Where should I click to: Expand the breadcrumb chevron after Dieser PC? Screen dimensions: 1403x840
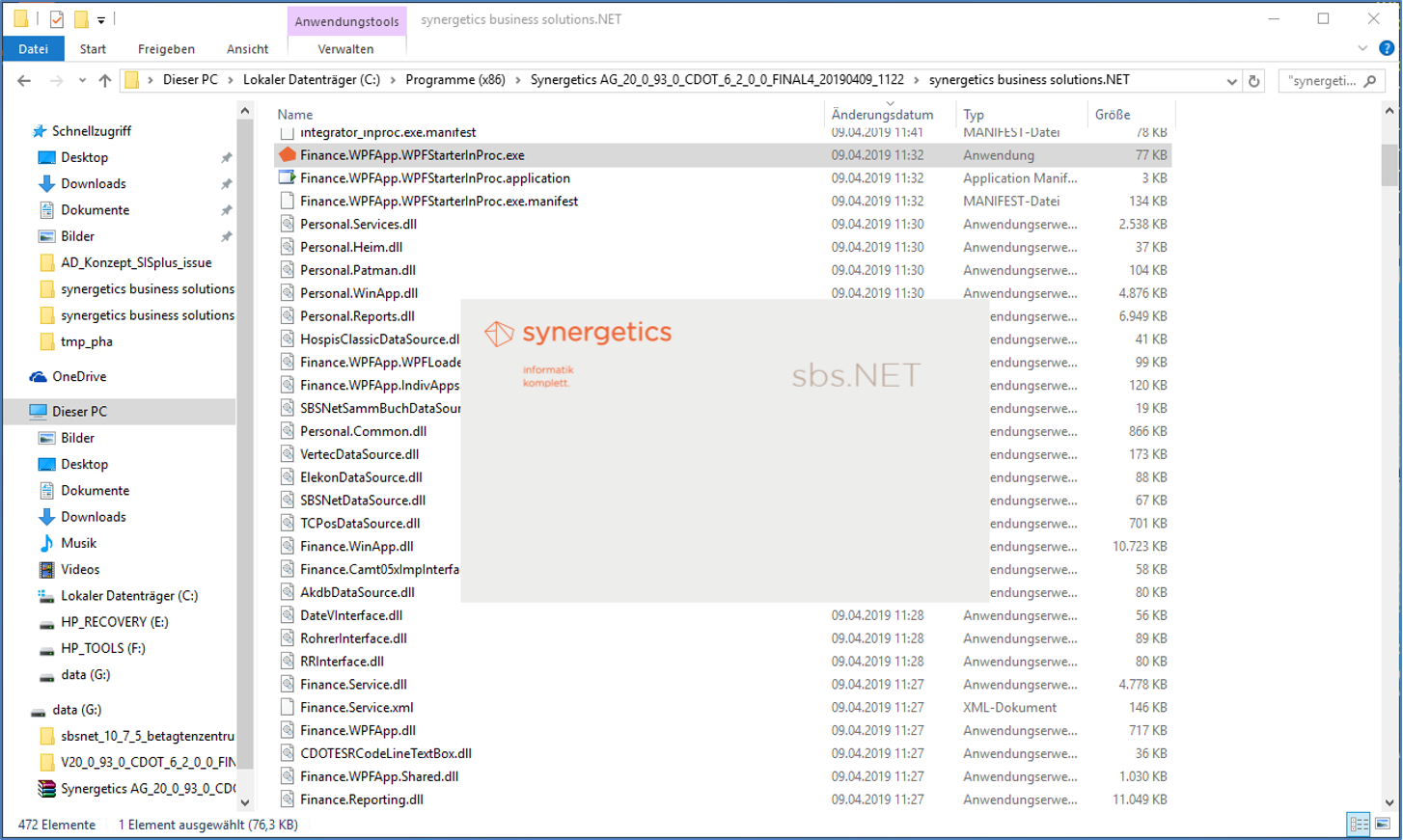tap(231, 80)
